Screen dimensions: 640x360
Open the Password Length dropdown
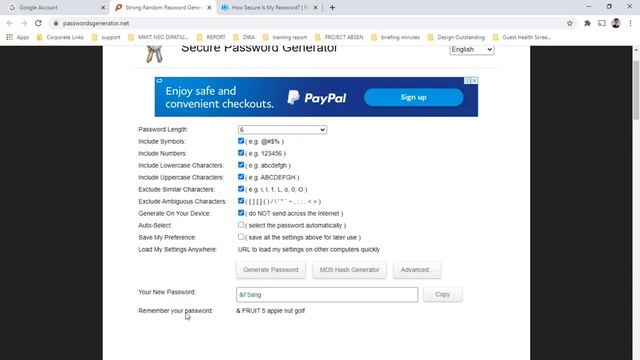(x=282, y=130)
